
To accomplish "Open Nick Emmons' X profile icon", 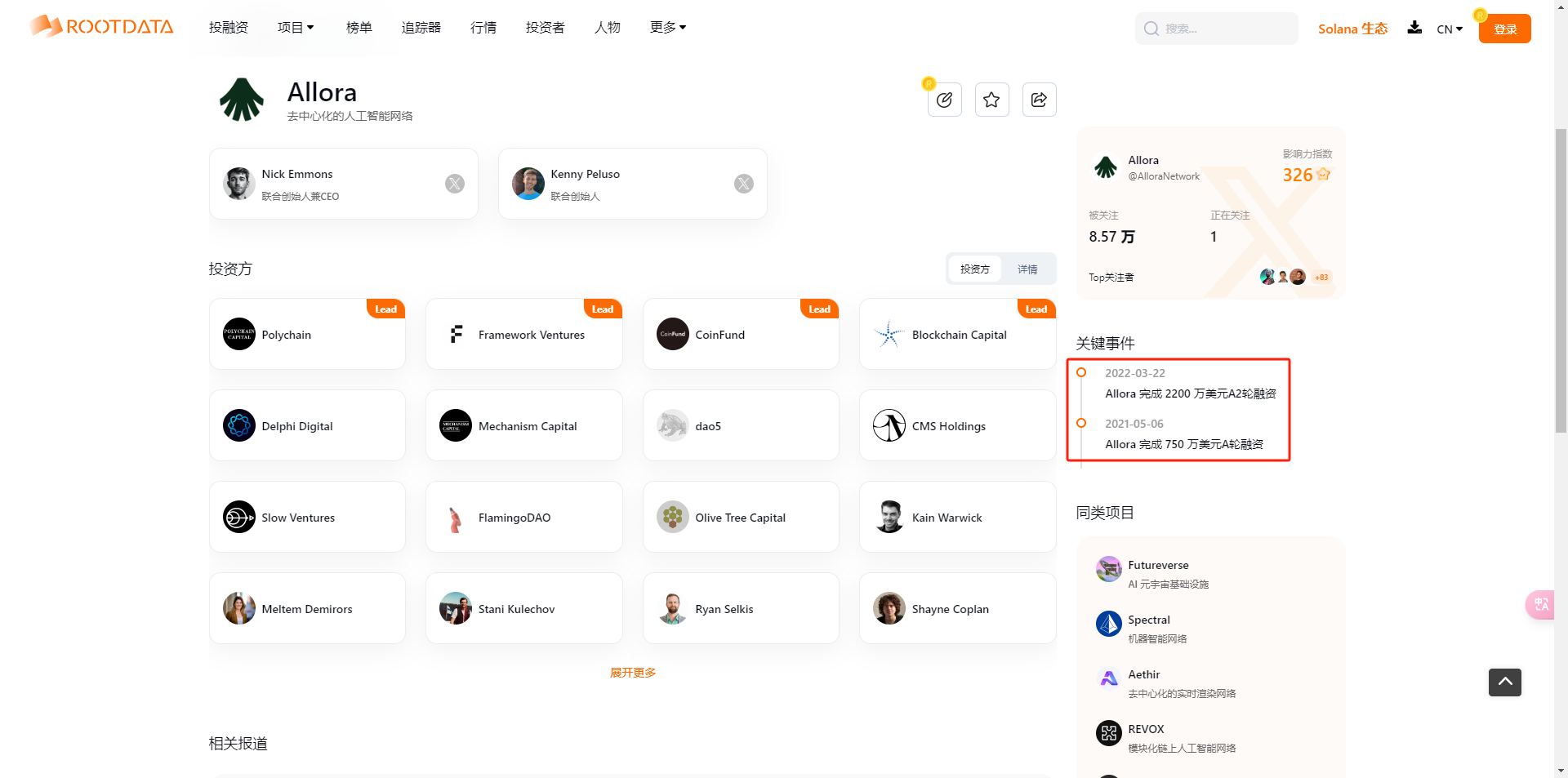I will pyautogui.click(x=455, y=184).
